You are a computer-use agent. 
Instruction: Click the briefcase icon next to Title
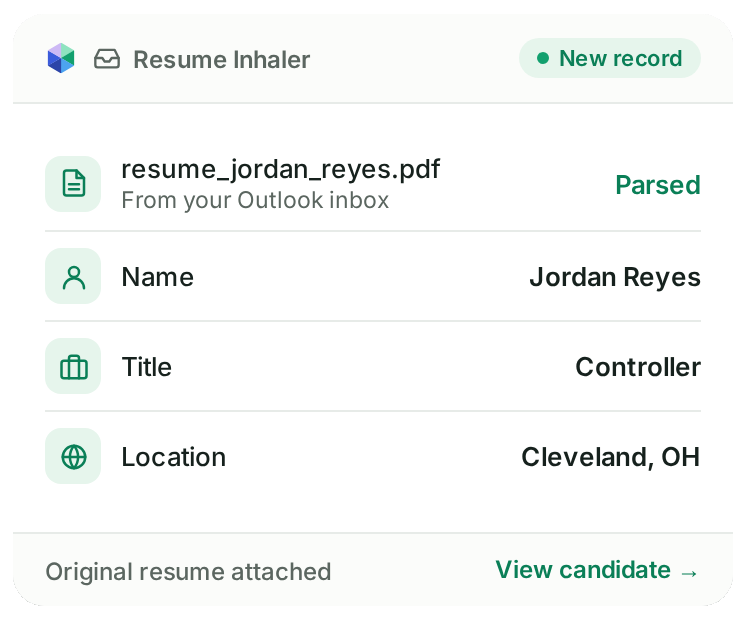pos(73,366)
